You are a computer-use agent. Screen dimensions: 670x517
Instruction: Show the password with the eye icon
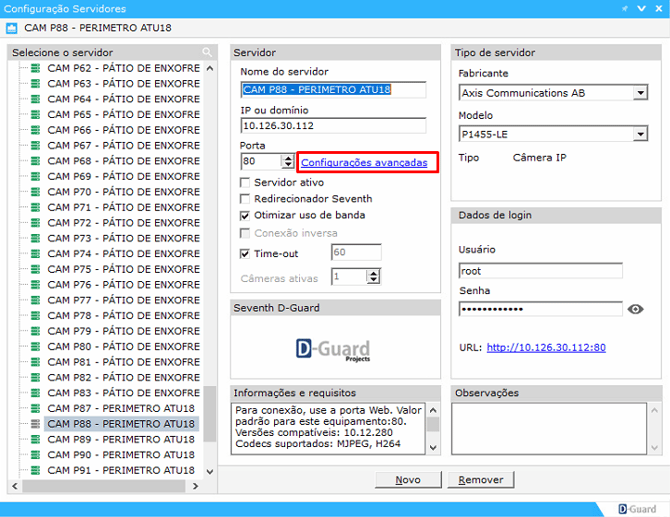tap(635, 310)
